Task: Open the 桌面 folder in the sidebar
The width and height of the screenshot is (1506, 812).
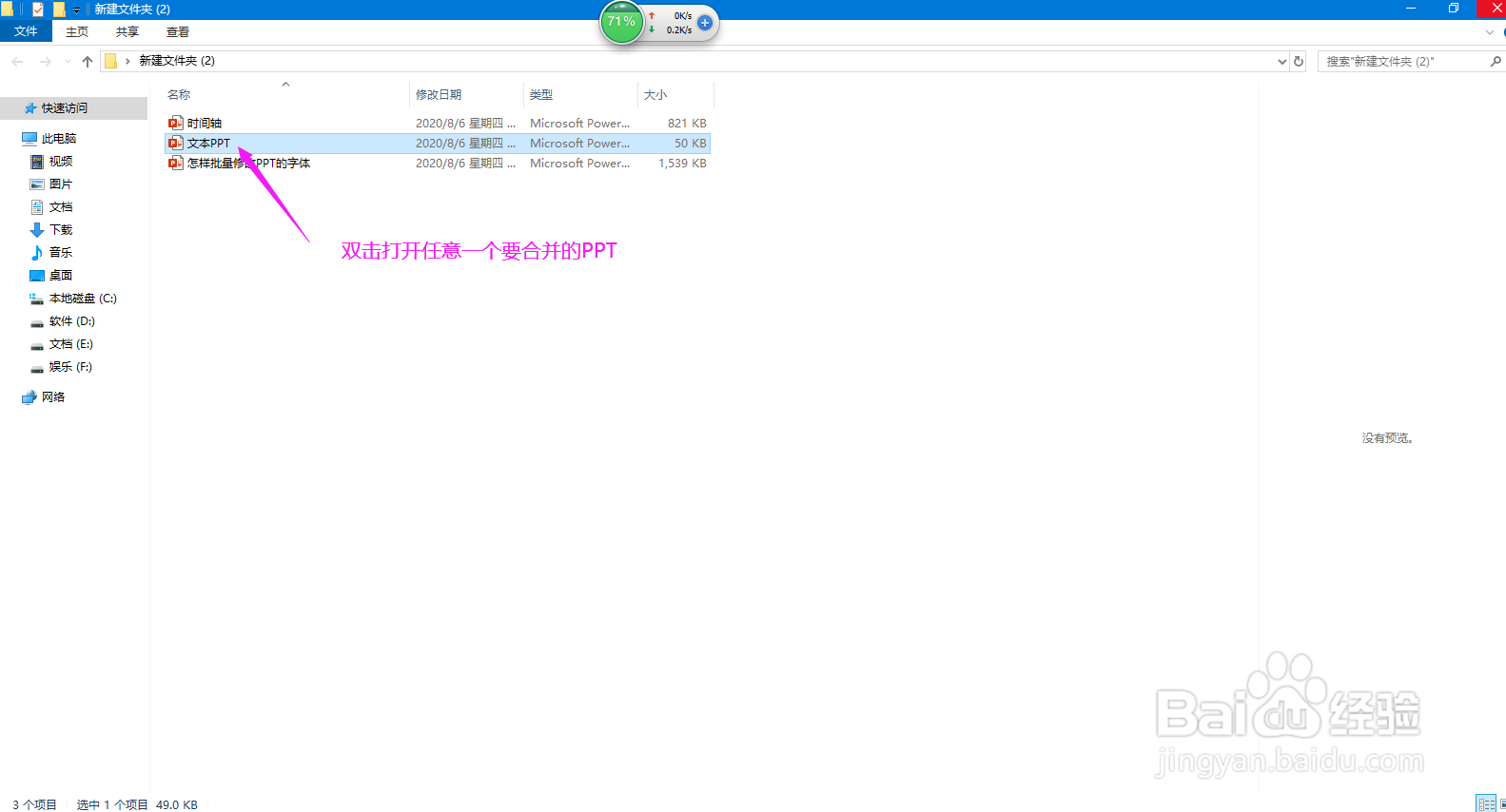Action: coord(61,276)
